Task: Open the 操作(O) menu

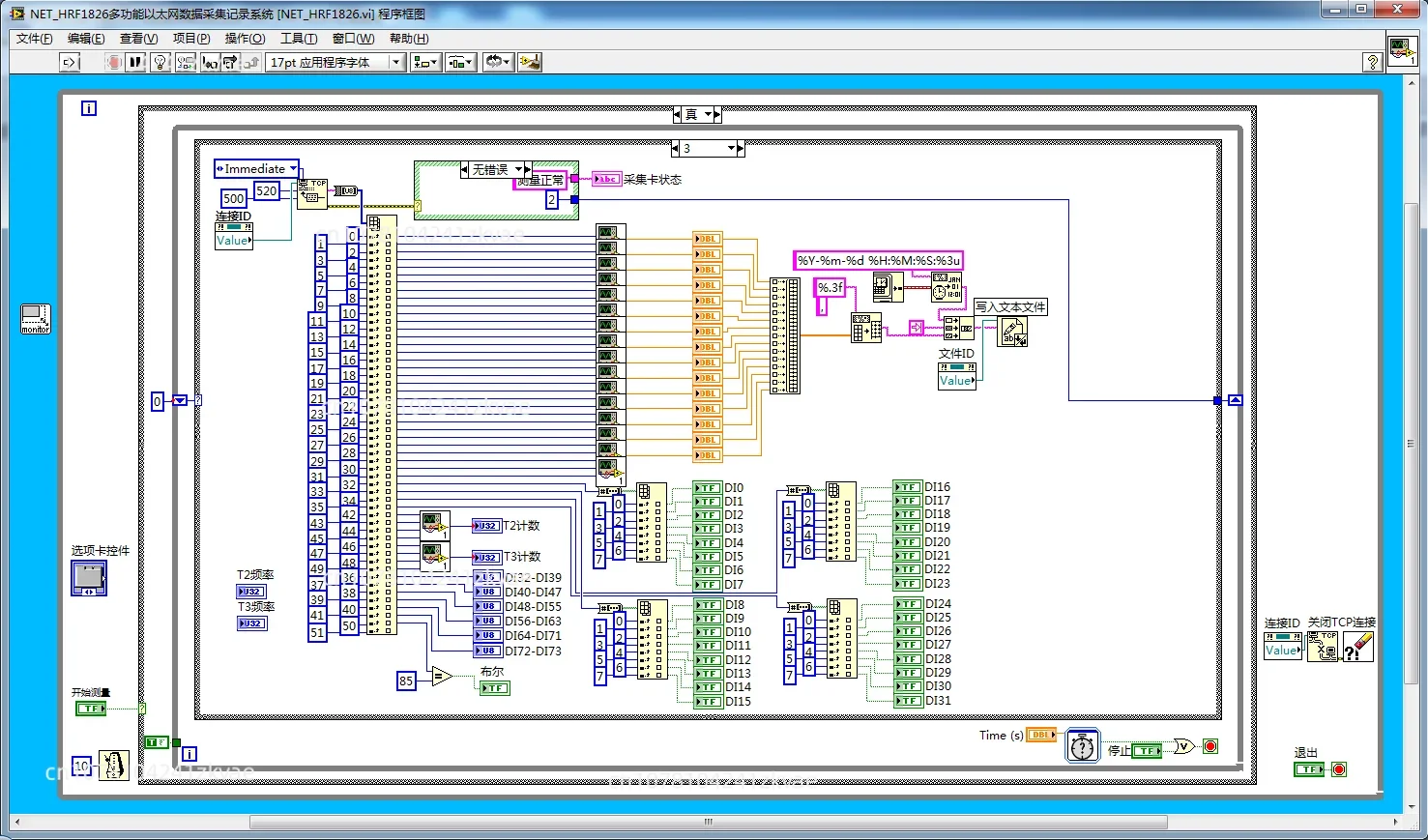Action: pyautogui.click(x=245, y=39)
